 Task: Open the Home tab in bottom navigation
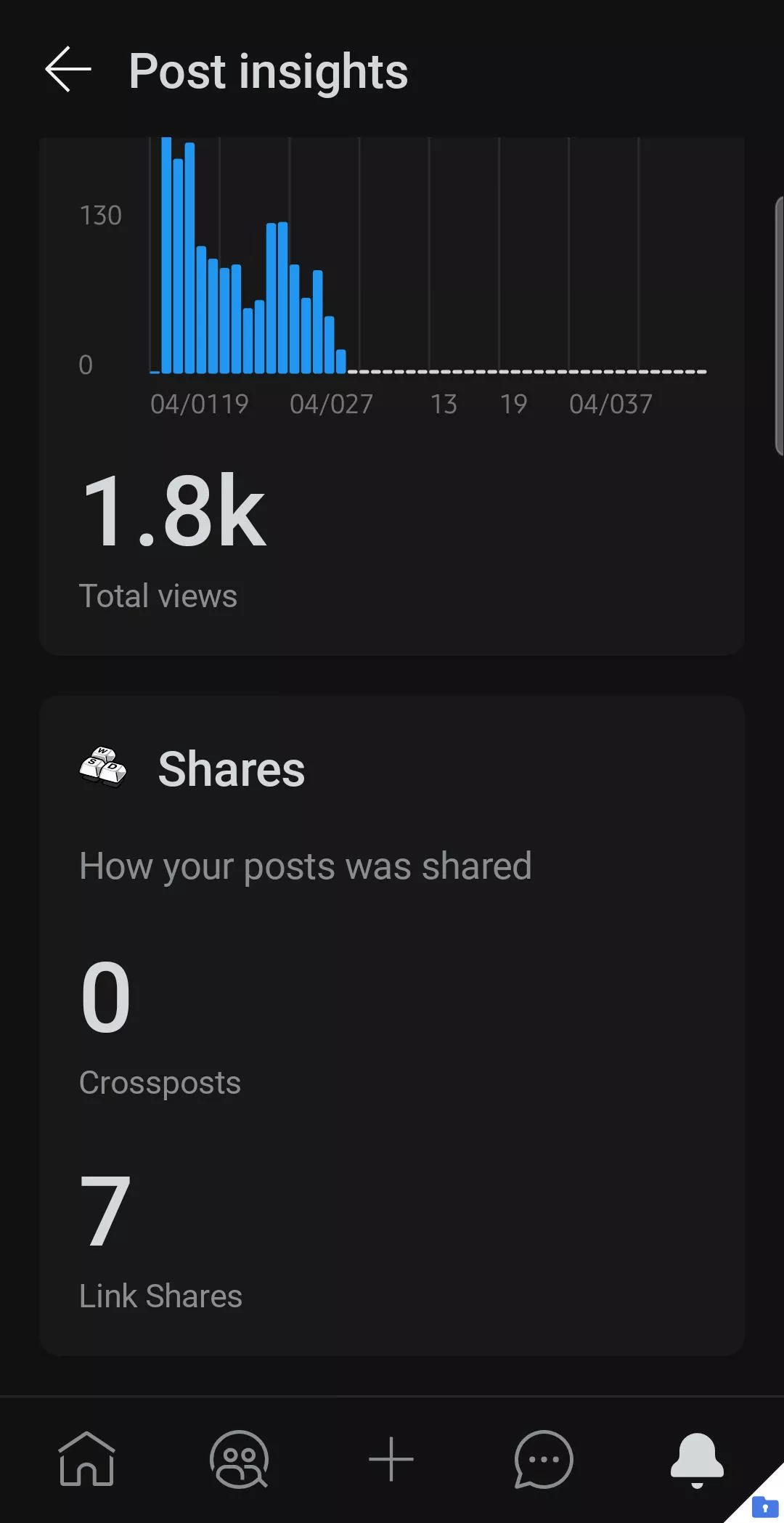[x=86, y=1458]
